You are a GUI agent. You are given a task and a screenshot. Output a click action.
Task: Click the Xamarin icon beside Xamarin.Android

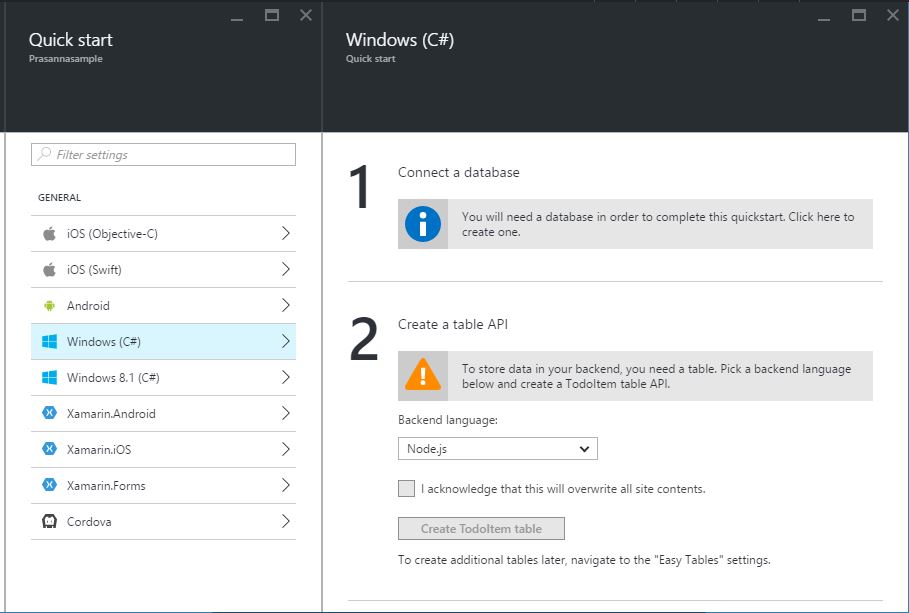point(49,414)
